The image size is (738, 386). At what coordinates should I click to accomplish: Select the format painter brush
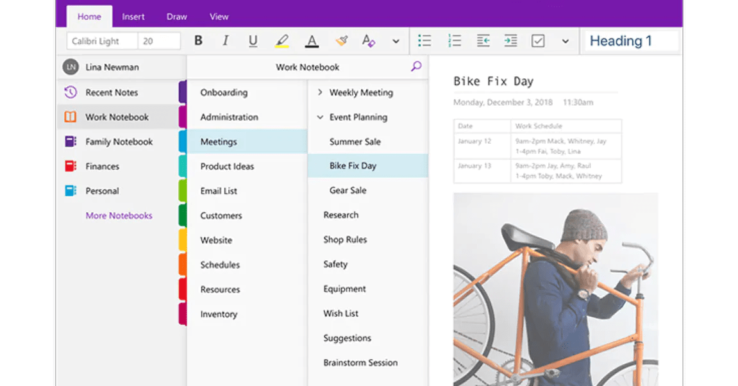click(x=342, y=41)
